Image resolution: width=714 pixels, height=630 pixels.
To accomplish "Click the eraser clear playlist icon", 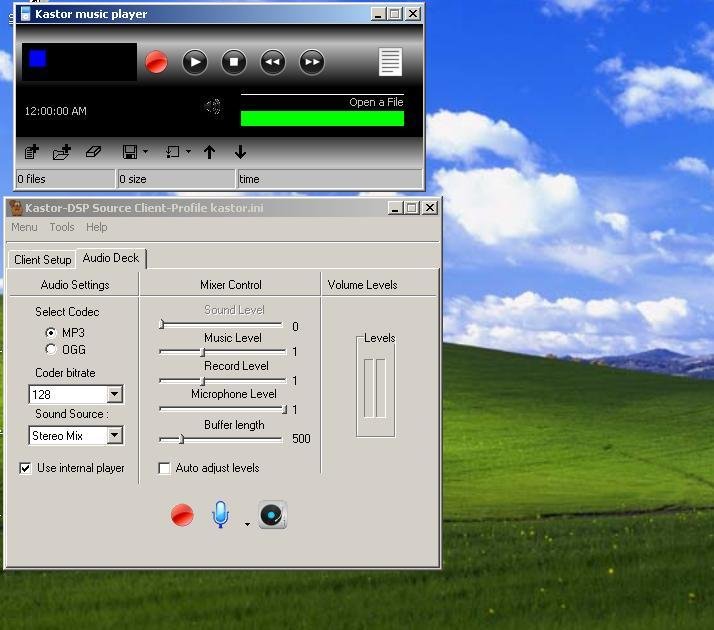I will pos(93,151).
